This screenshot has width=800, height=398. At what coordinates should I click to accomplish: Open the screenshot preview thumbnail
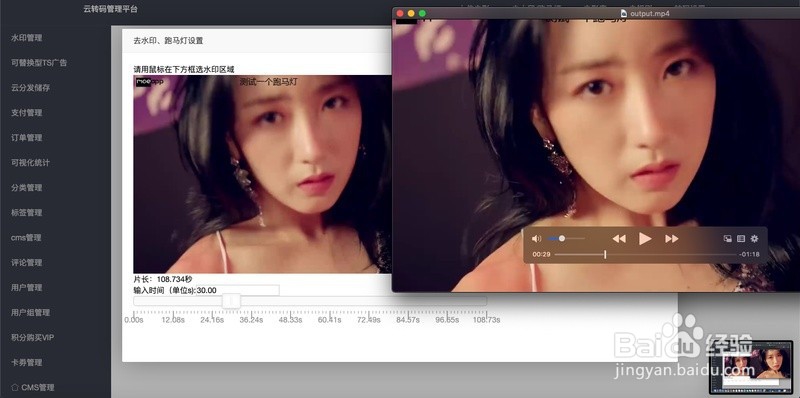[751, 367]
